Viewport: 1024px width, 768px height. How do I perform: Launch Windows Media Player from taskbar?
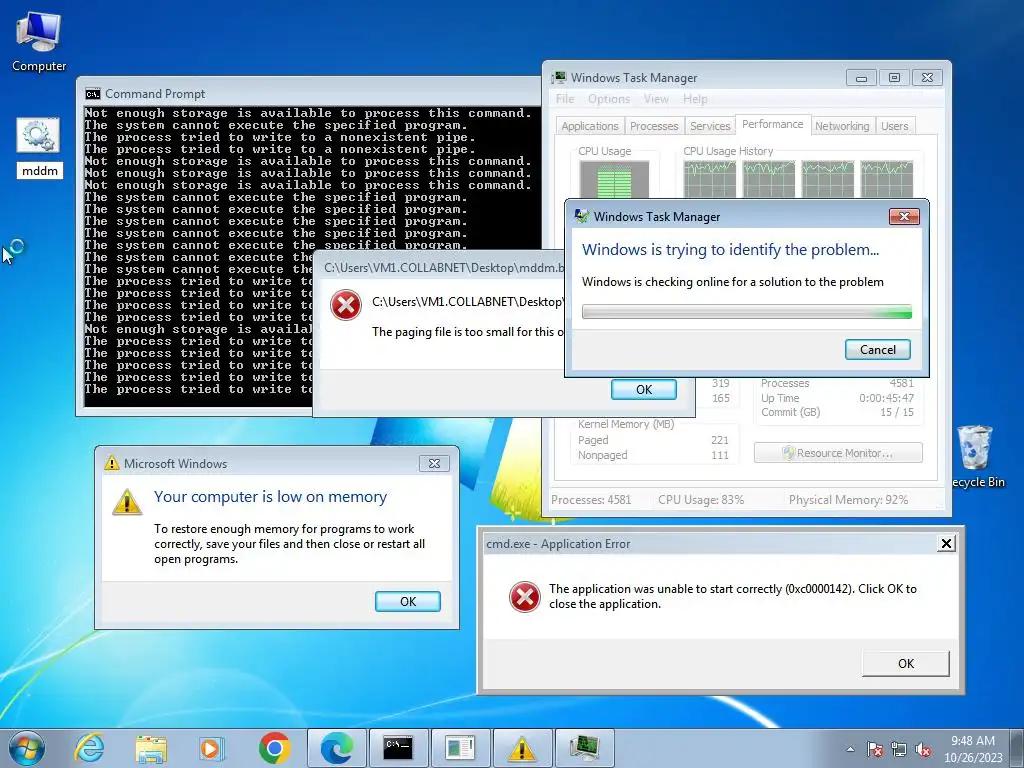tap(212, 748)
